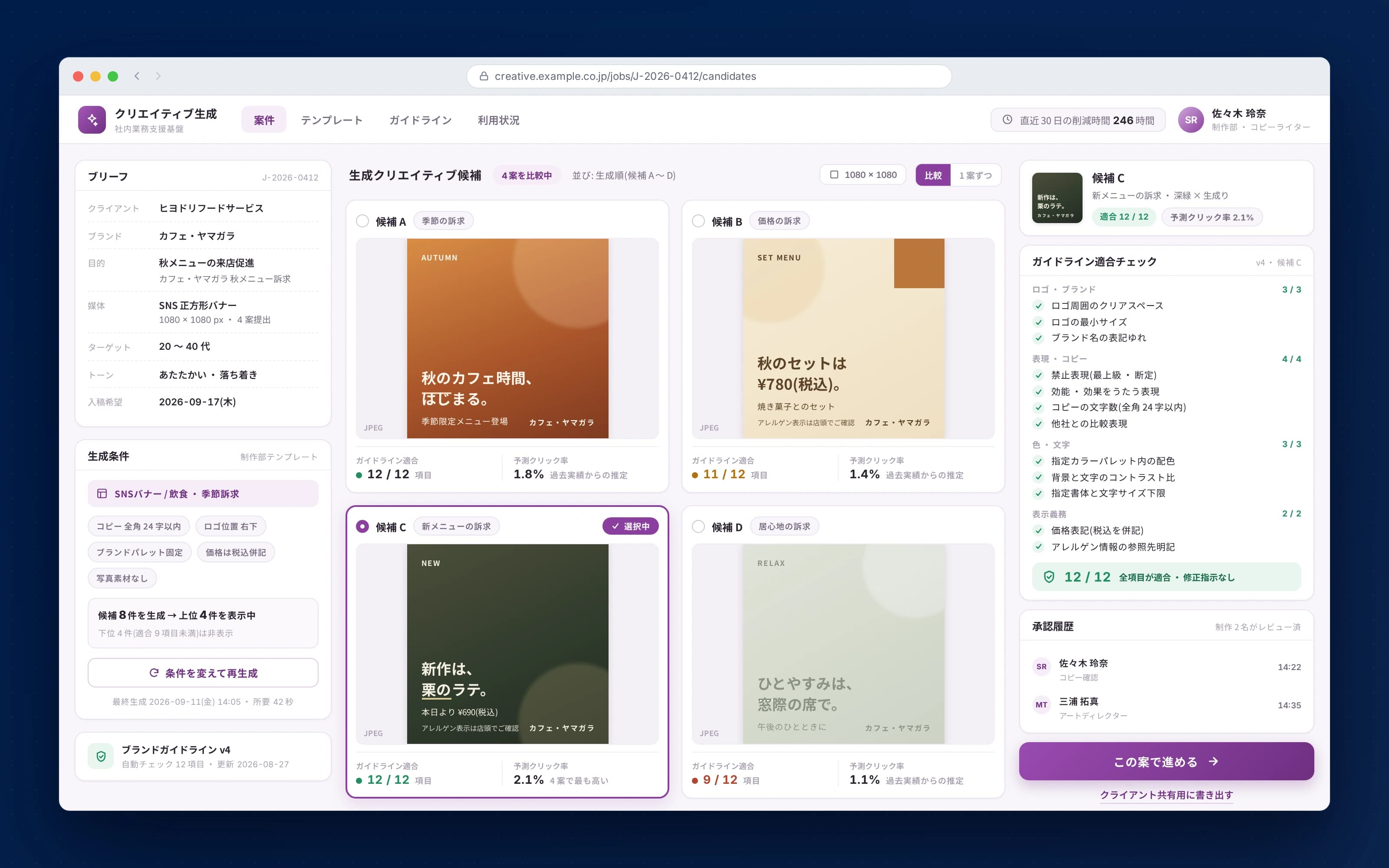Click the template icon on SNSバナー / 飲食 row
The image size is (1389, 868).
102,494
